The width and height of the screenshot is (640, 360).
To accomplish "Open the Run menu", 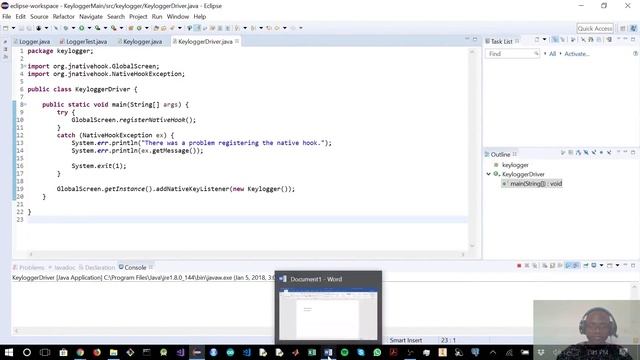I will pos(157,17).
